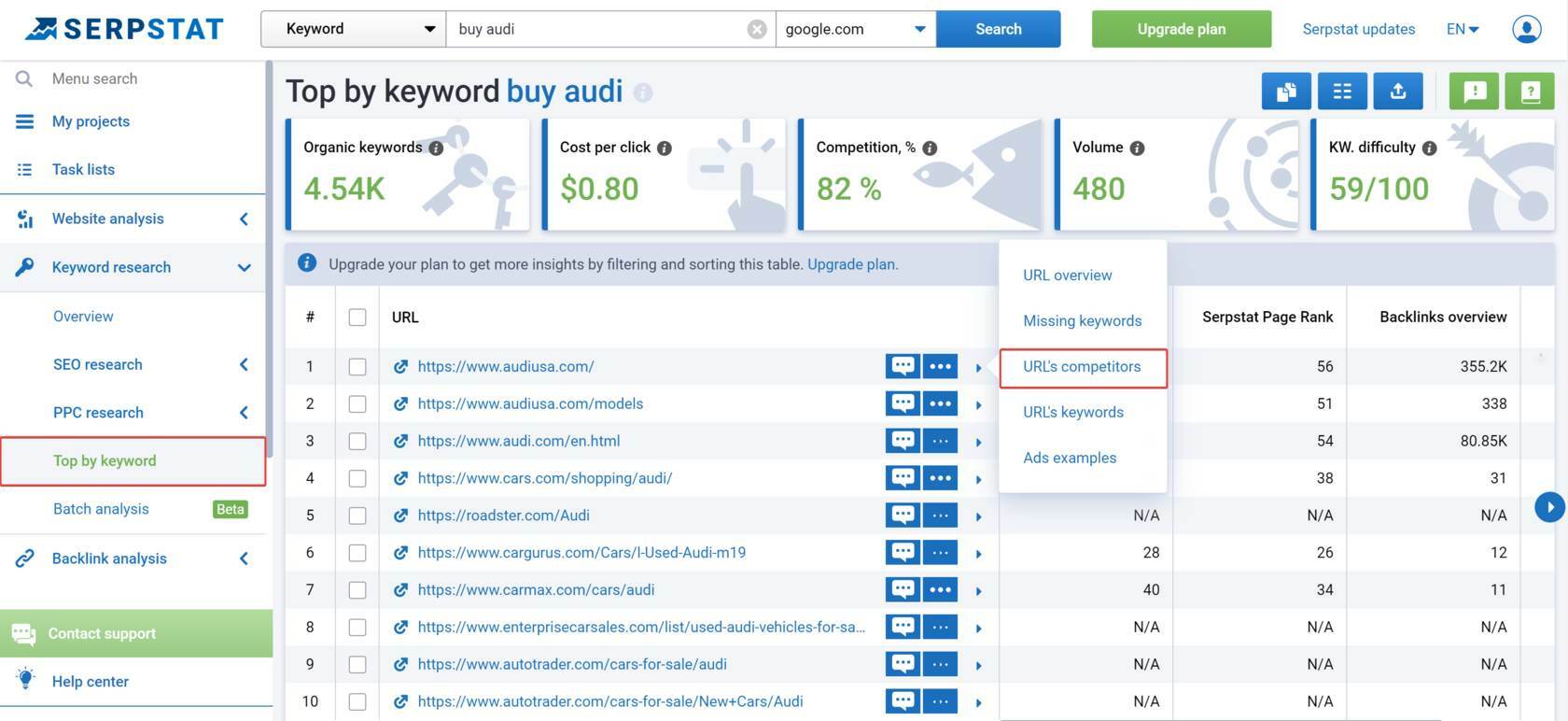Click the round blue scroll-right arrow
Screen dimensions: 1568x721
[x=1549, y=507]
